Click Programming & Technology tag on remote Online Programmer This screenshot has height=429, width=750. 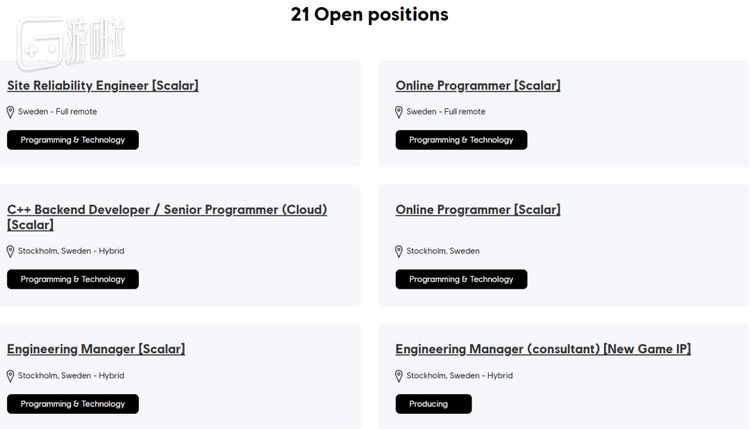tap(461, 140)
